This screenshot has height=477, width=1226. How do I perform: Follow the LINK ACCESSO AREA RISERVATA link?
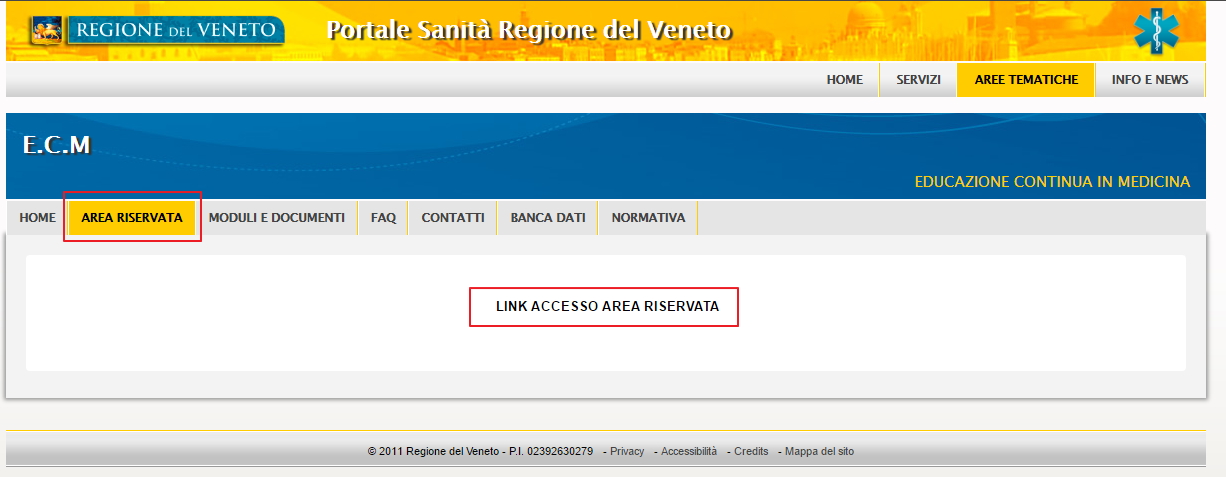tap(607, 307)
